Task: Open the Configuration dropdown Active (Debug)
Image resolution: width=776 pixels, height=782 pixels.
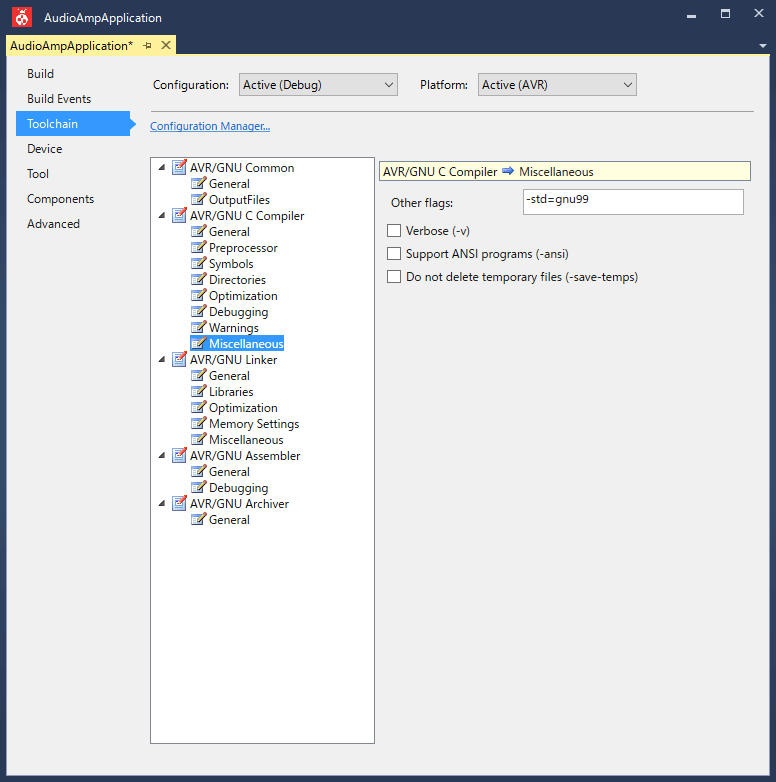Action: click(x=318, y=85)
